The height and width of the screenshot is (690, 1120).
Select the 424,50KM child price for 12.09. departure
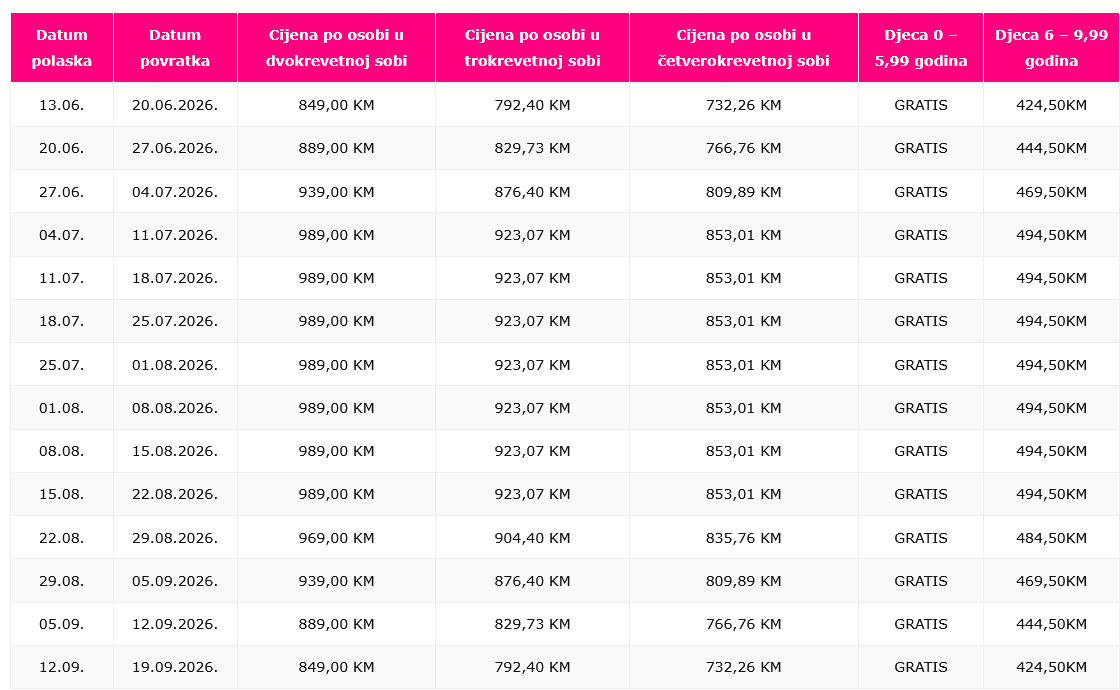click(x=1051, y=667)
